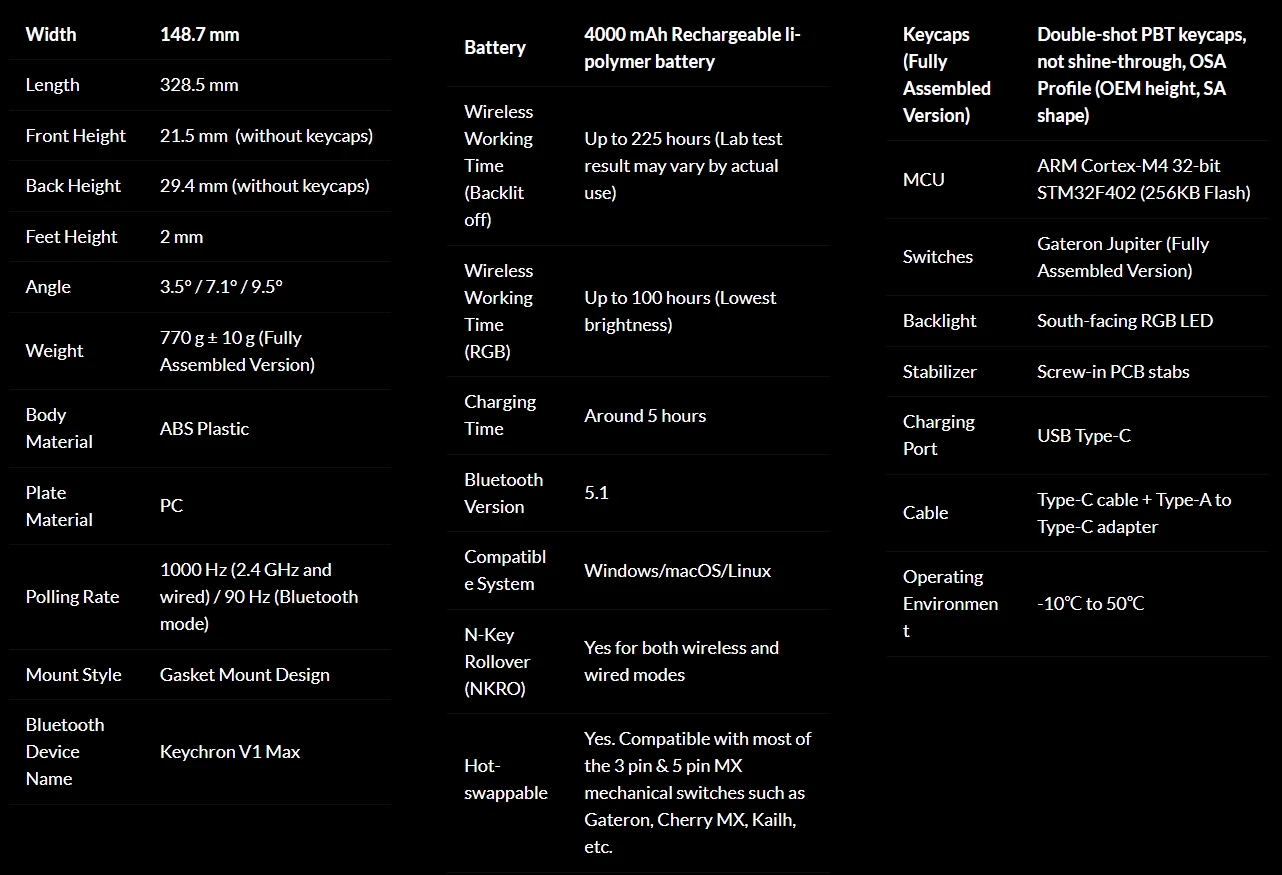Click the Gasket Mount Design text
Screen dimensions: 1282x875
[244, 675]
